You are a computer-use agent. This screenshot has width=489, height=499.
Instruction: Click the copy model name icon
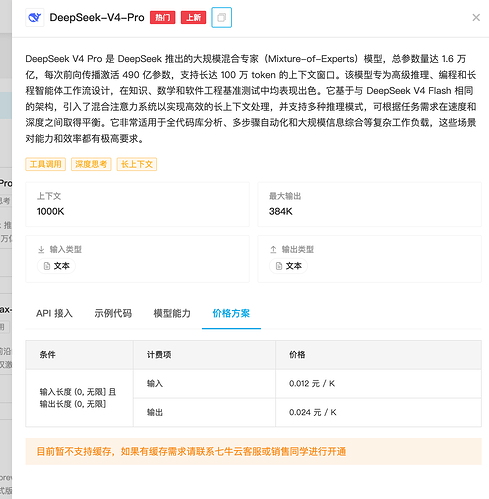[221, 17]
